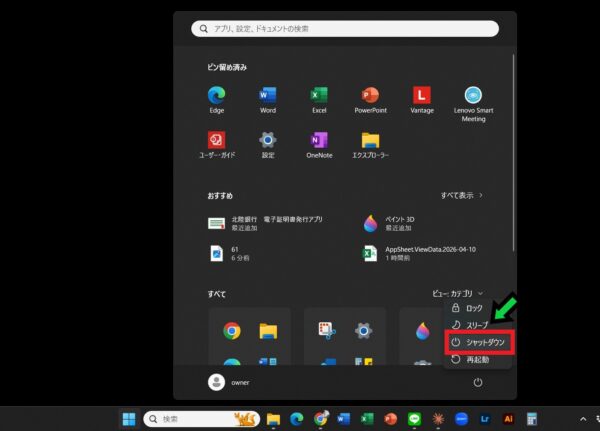Viewport: 600px width, 431px height.
Task: Open File Explorer from the taskbar
Action: (273, 419)
